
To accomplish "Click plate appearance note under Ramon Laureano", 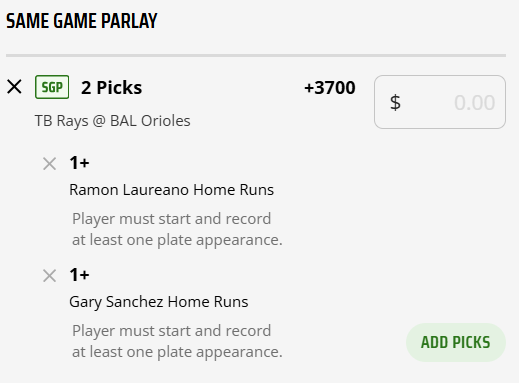I will [177, 229].
